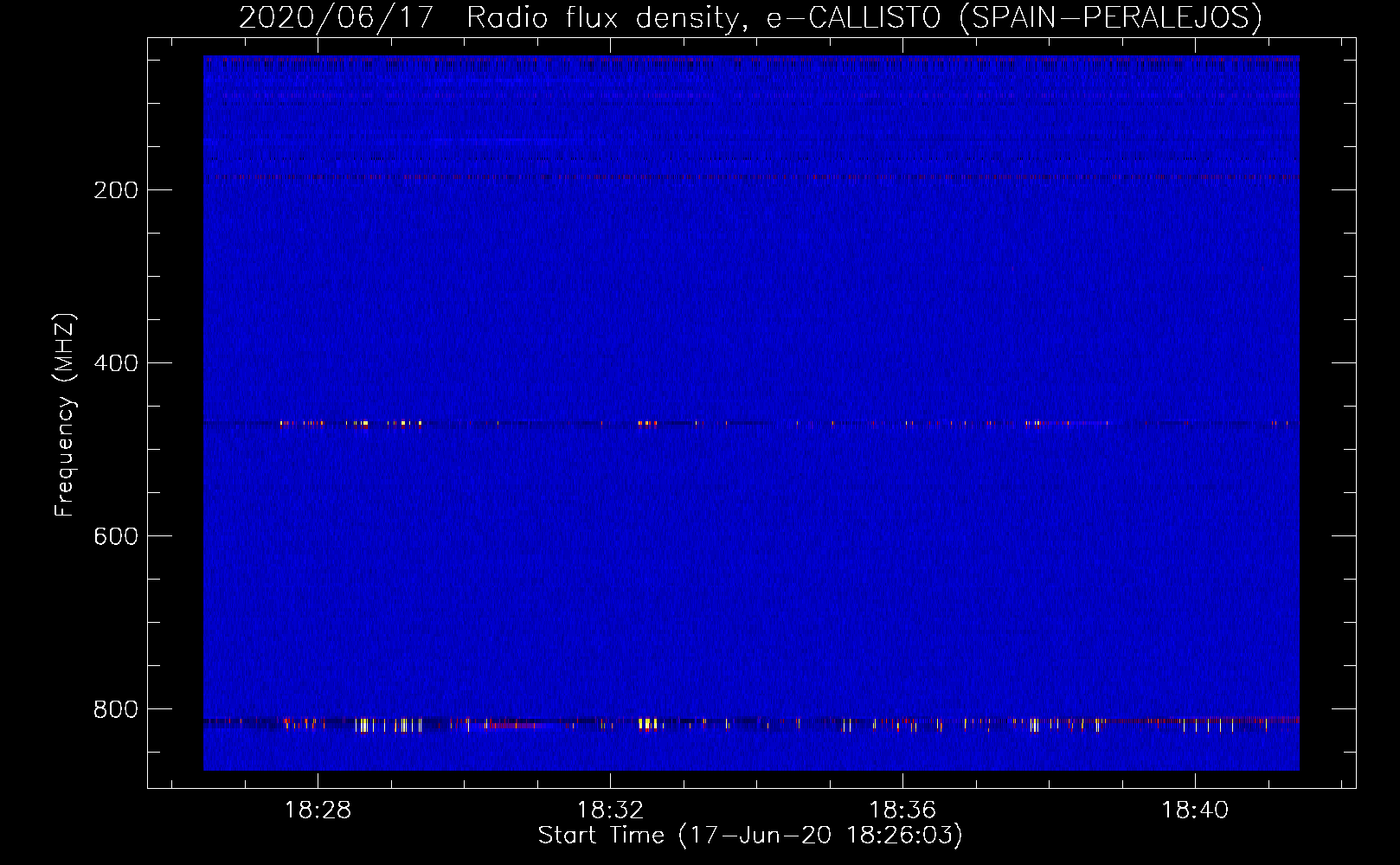Select the 800 frequency tick label
Image resolution: width=1400 pixels, height=865 pixels.
(116, 709)
